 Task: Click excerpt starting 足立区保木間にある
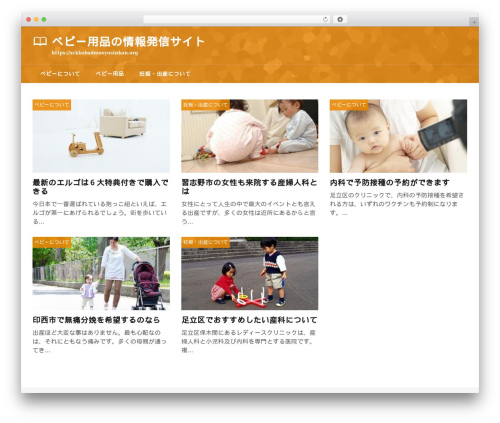pos(248,341)
